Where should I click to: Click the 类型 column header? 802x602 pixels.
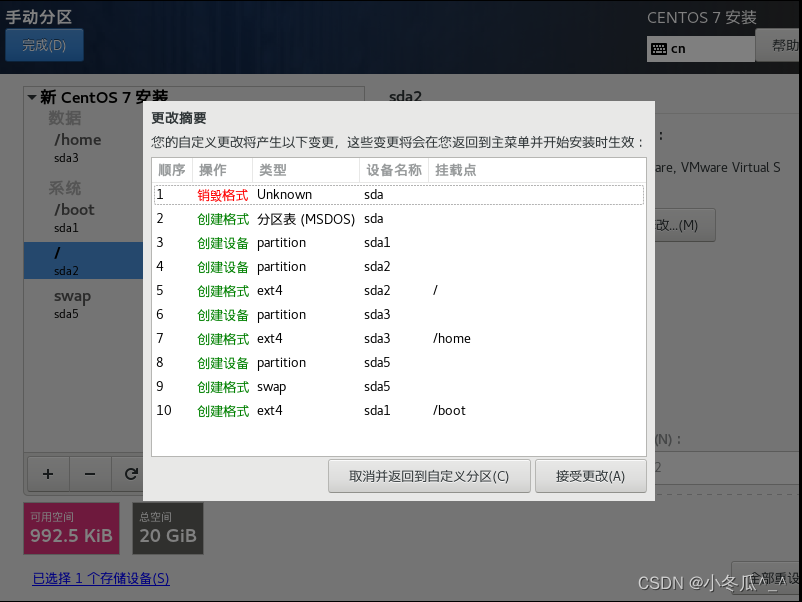[306, 170]
